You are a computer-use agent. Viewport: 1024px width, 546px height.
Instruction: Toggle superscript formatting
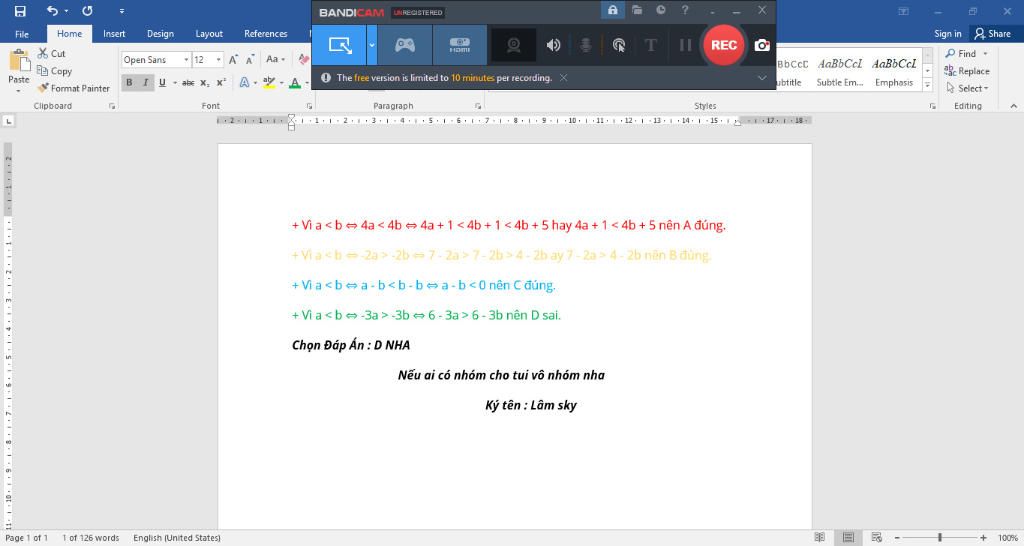(x=221, y=82)
